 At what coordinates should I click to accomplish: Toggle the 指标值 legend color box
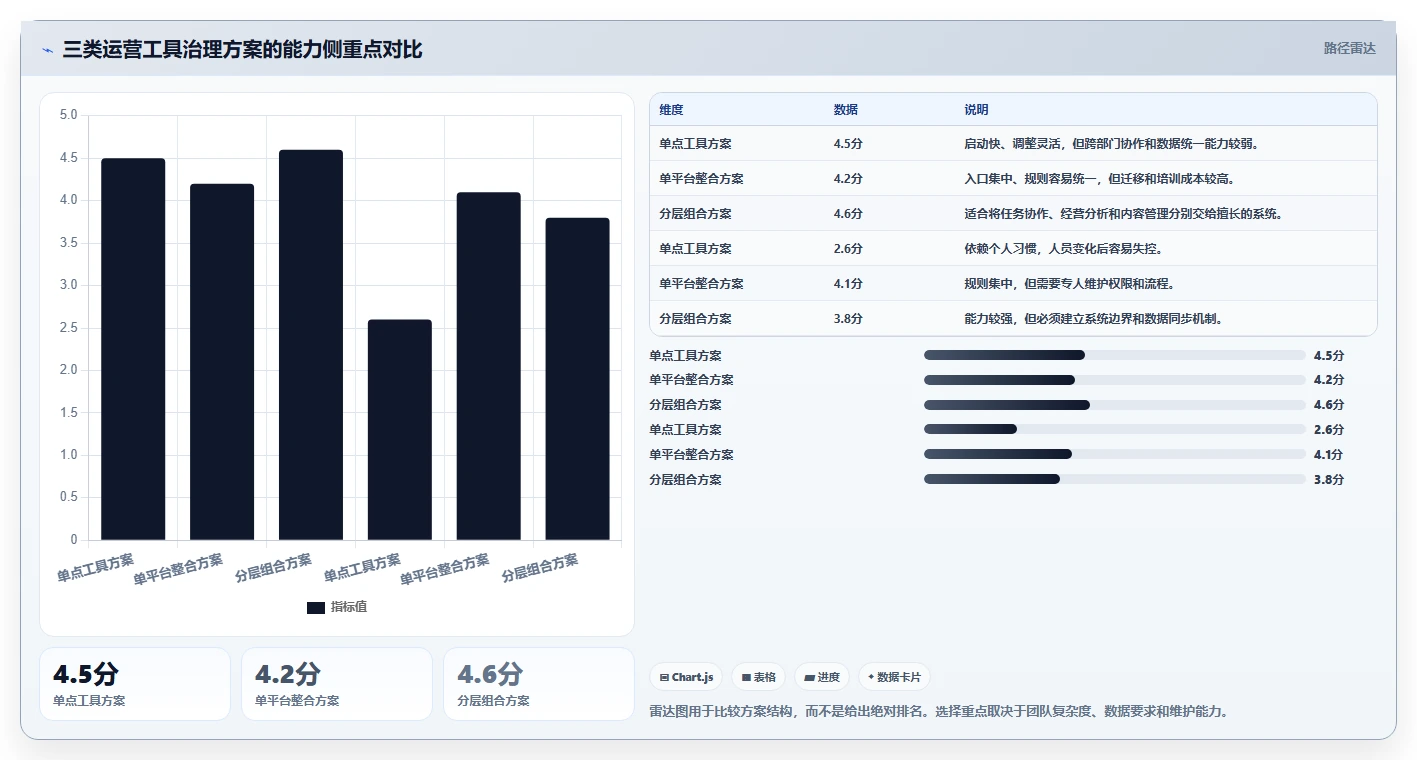coord(316,607)
